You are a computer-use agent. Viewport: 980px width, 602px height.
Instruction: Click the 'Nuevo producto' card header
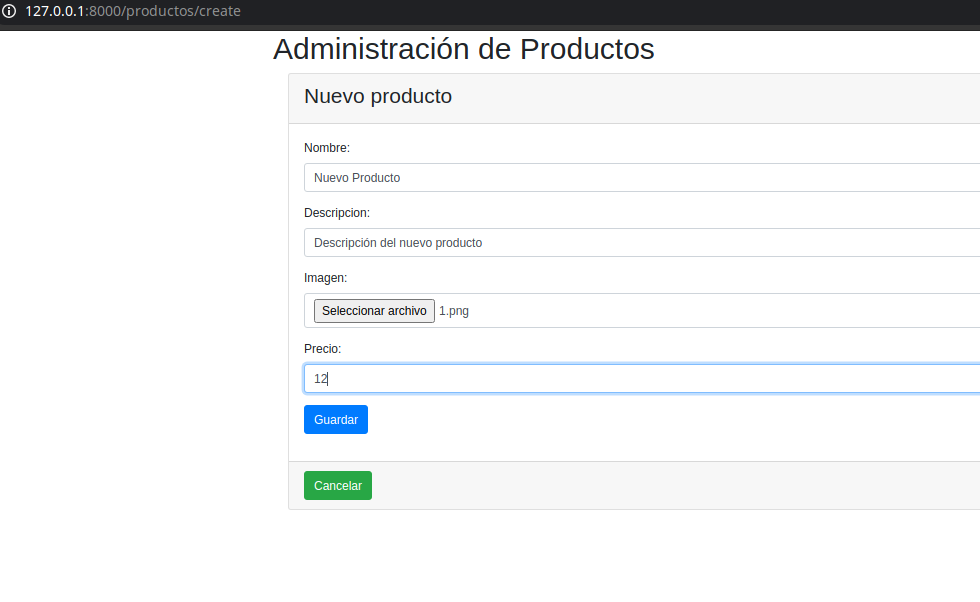pyautogui.click(x=377, y=97)
